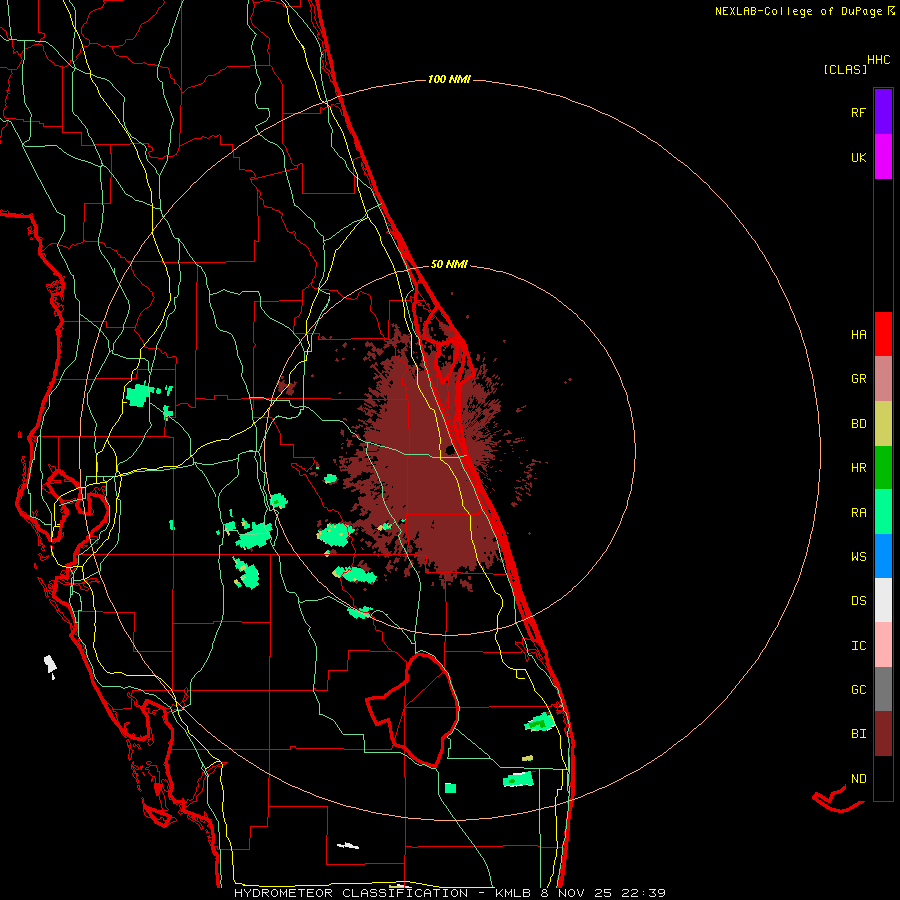900x900 pixels.
Task: Click the HR green legend swatch
Action: pos(883,468)
